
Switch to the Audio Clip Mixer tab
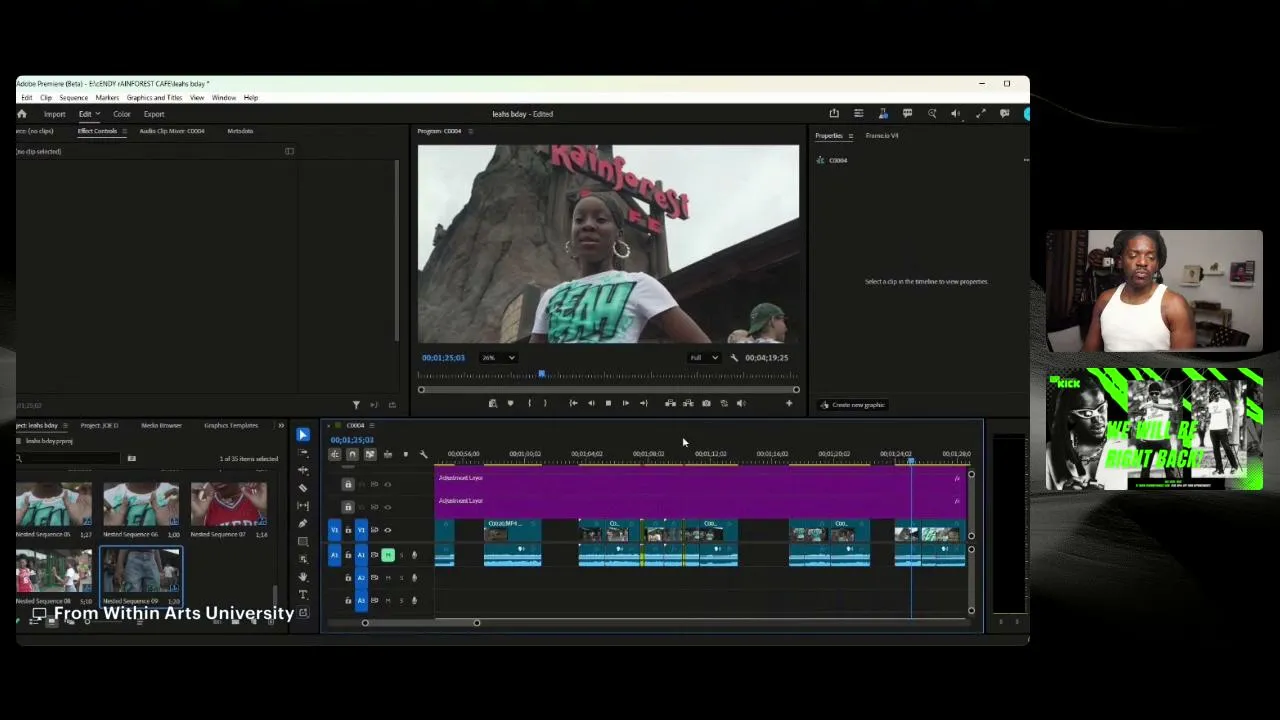coord(172,131)
